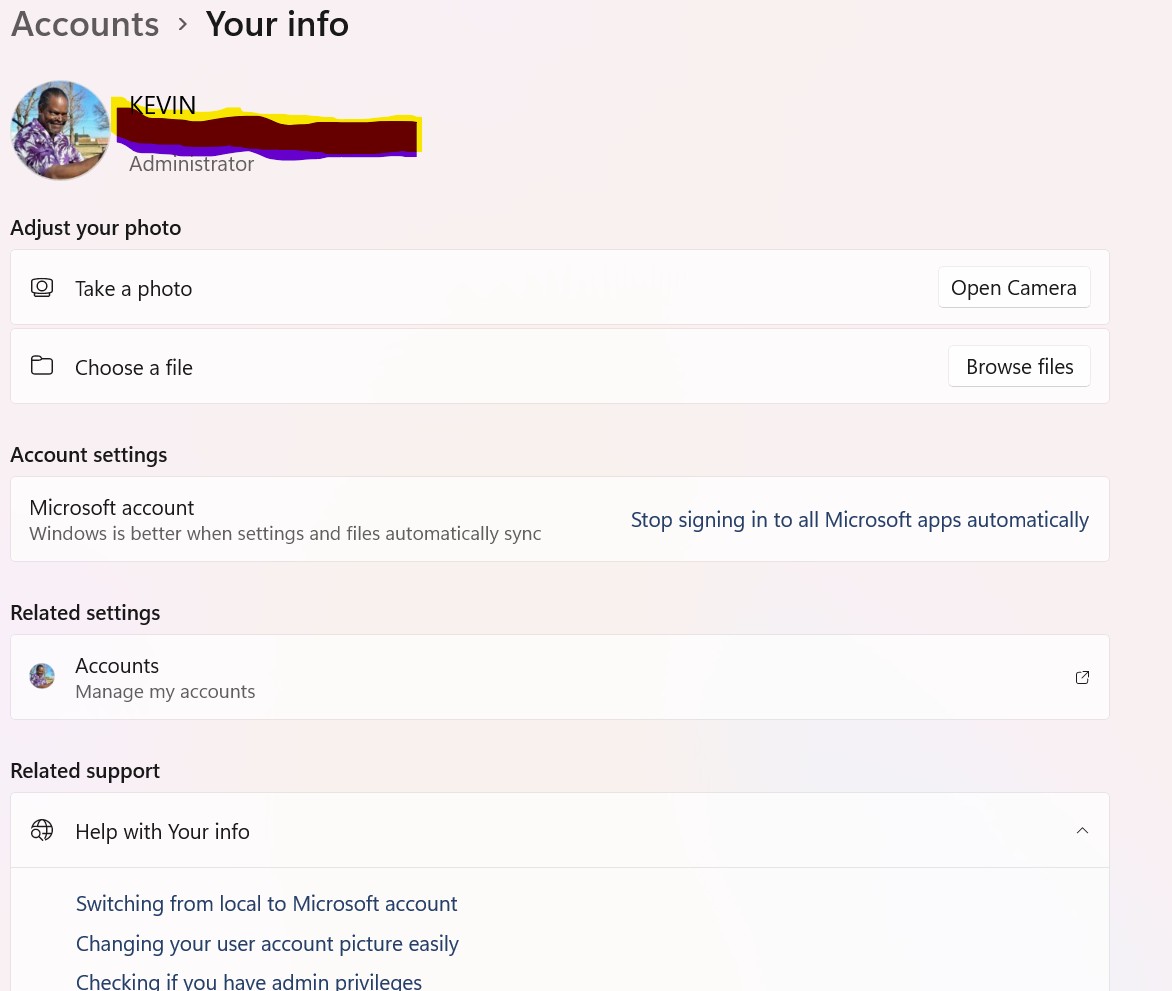Click the Take a photo label
The image size is (1172, 991).
tap(134, 288)
